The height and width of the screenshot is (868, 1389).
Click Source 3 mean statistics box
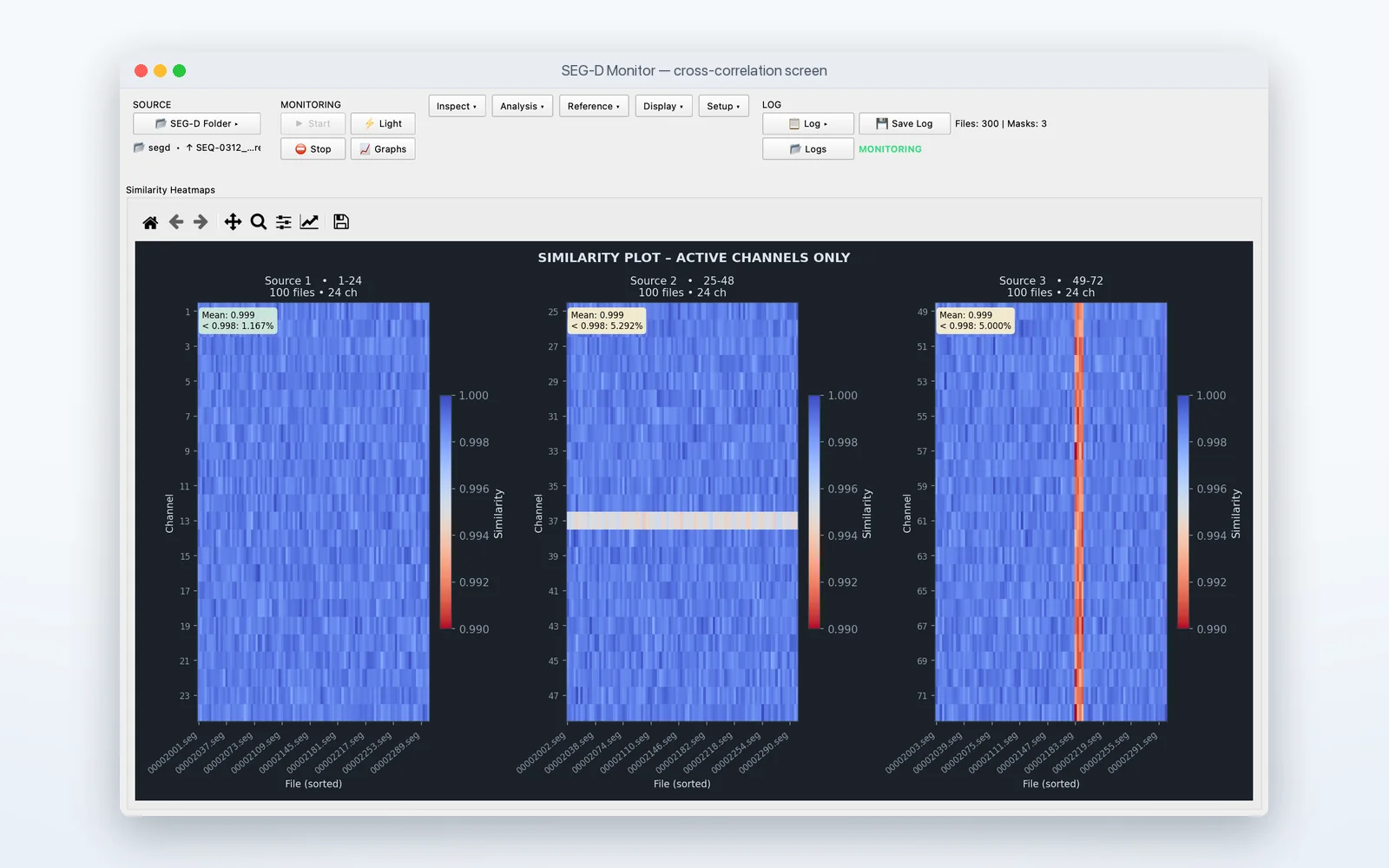(x=976, y=321)
